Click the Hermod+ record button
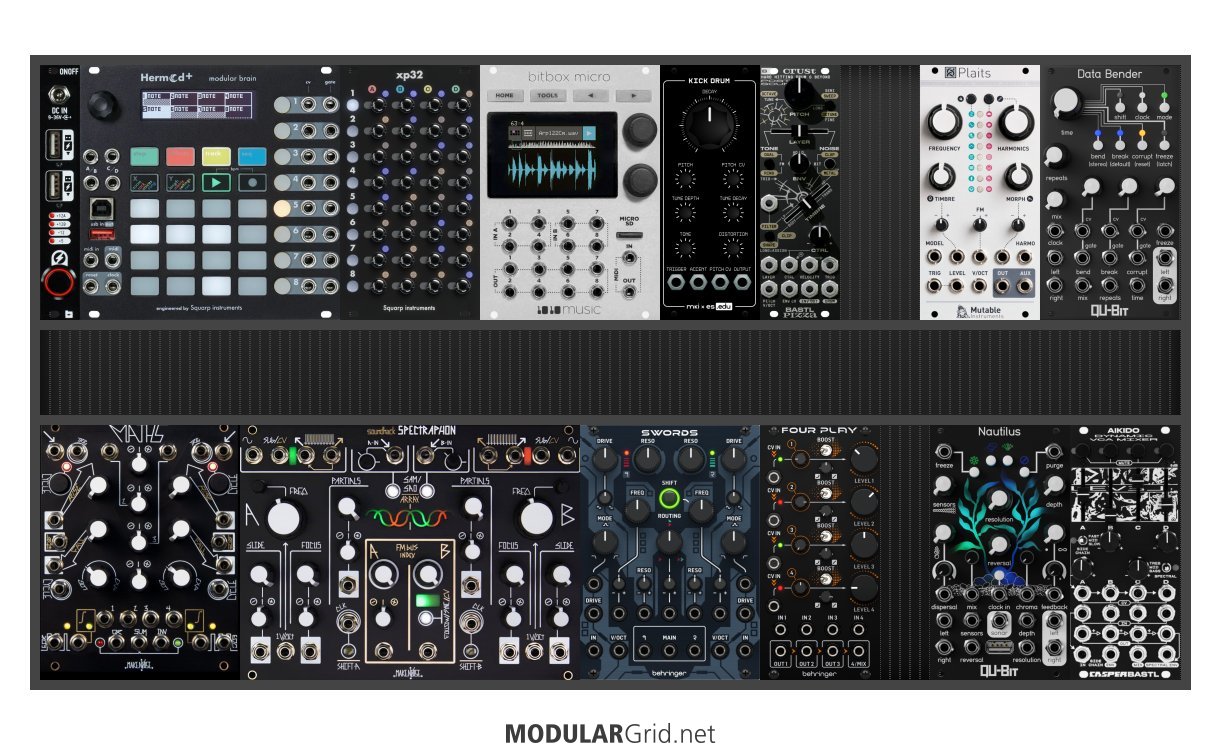The width and height of the screenshot is (1221, 755). click(252, 182)
